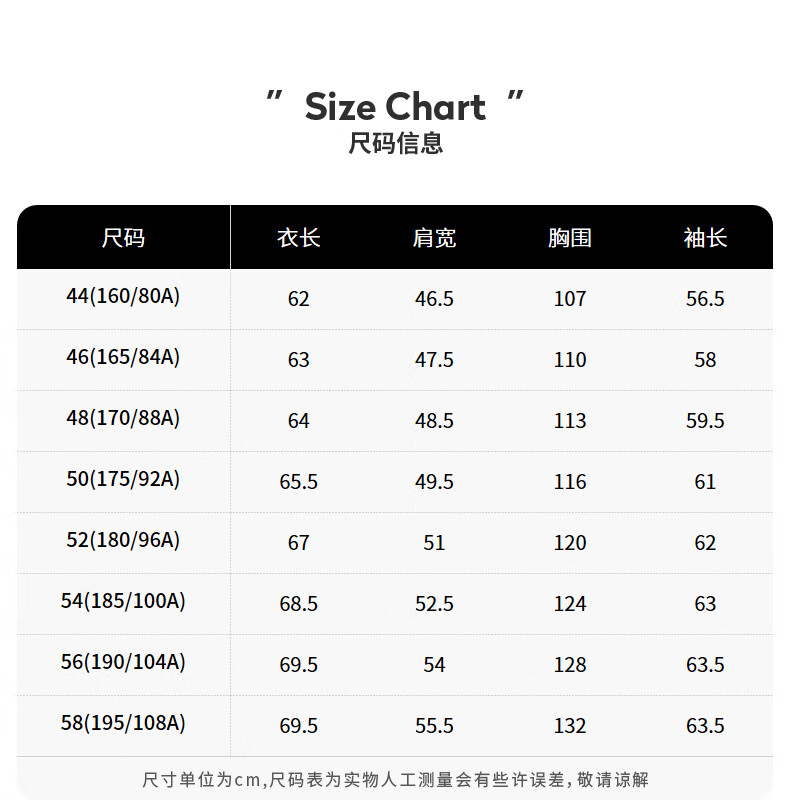Select the 56(190/104A) size label
Image resolution: width=790 pixels, height=800 pixels.
pos(123,663)
